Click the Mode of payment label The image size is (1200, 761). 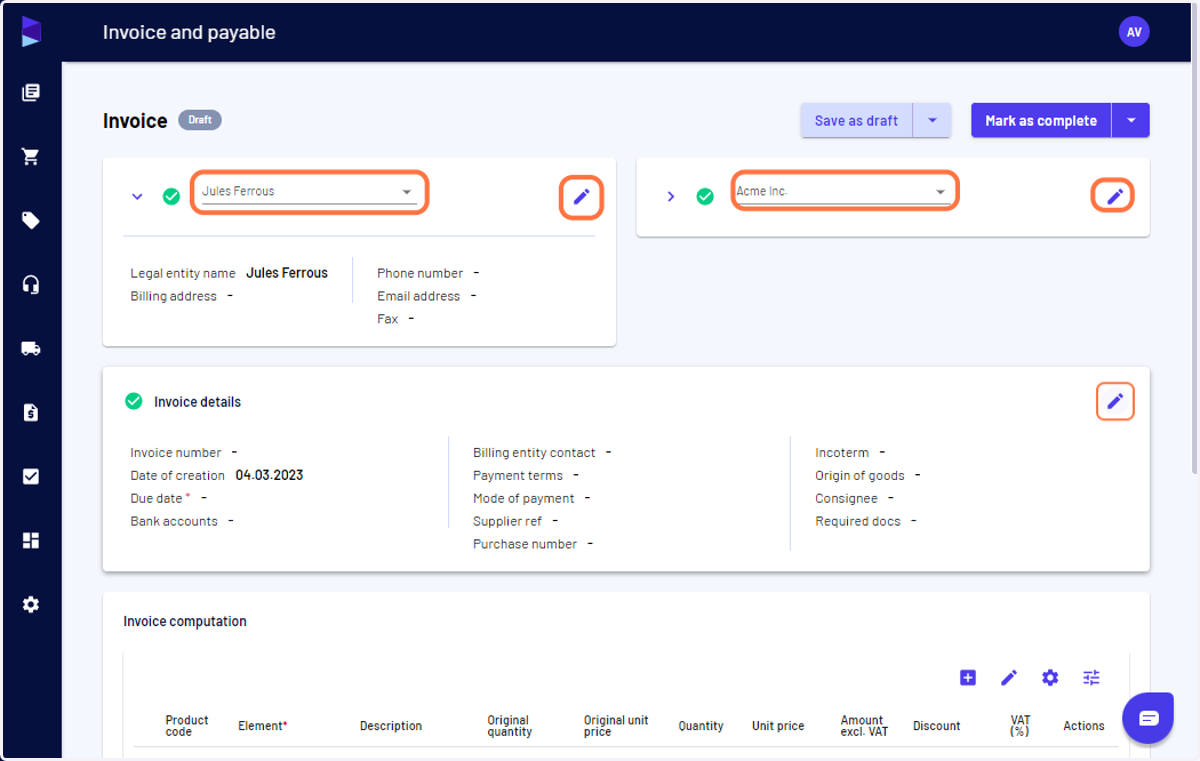[x=524, y=498]
